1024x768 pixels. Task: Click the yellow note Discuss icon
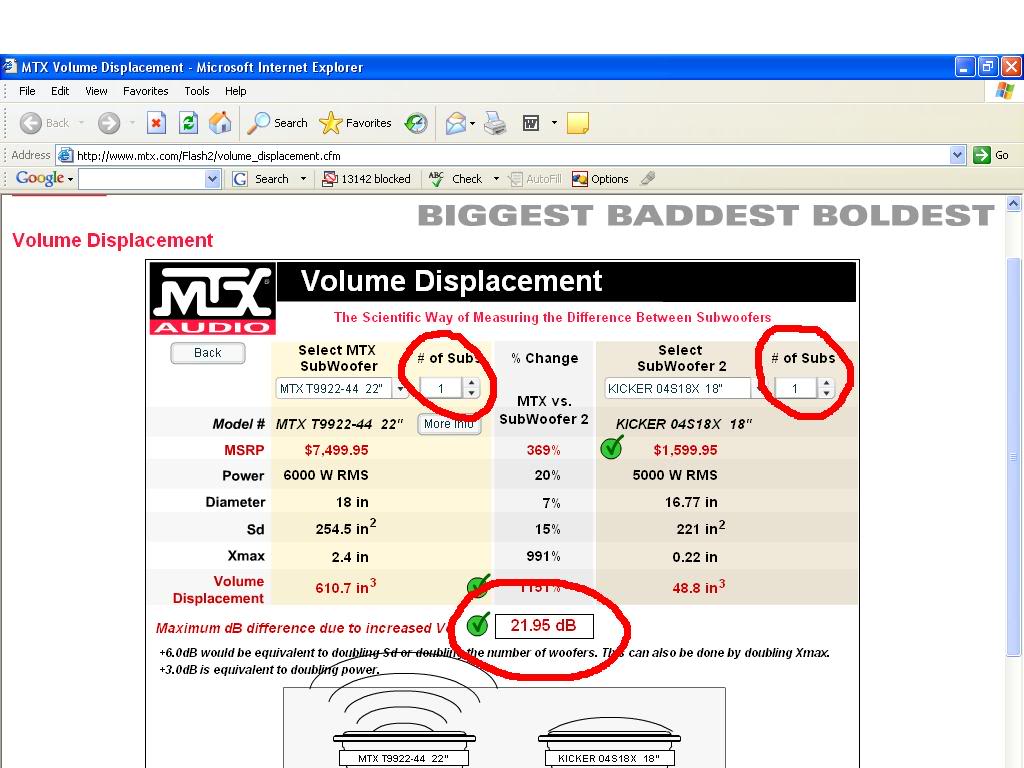tap(577, 123)
